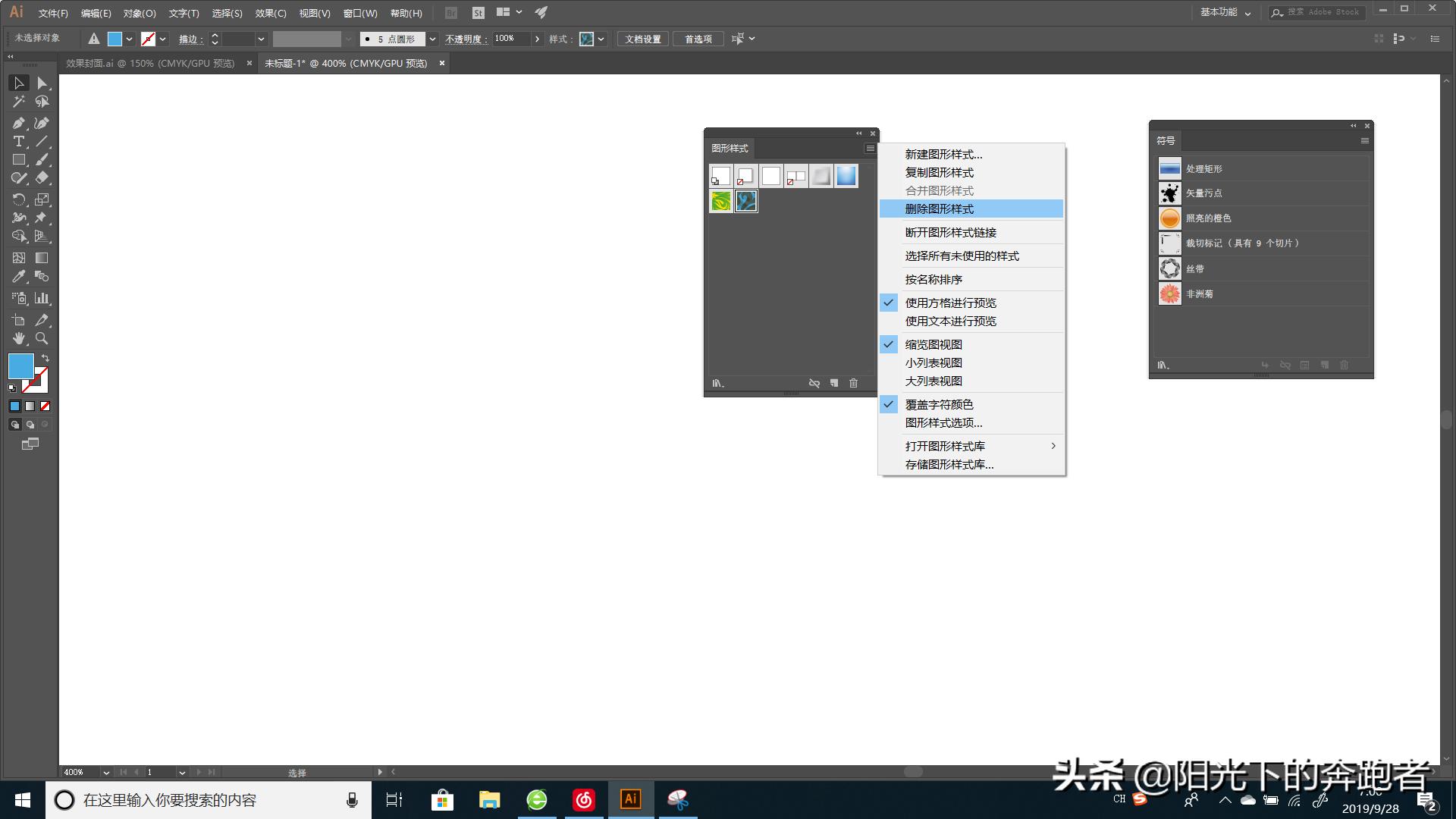This screenshot has width=1456, height=819.
Task: Expand the 打开图形样式库 submenu
Action: 946,446
